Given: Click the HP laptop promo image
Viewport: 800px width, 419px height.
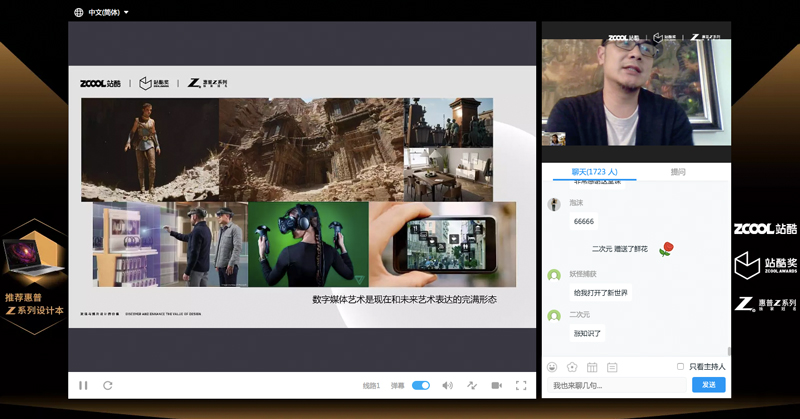Looking at the screenshot, I should (x=32, y=258).
